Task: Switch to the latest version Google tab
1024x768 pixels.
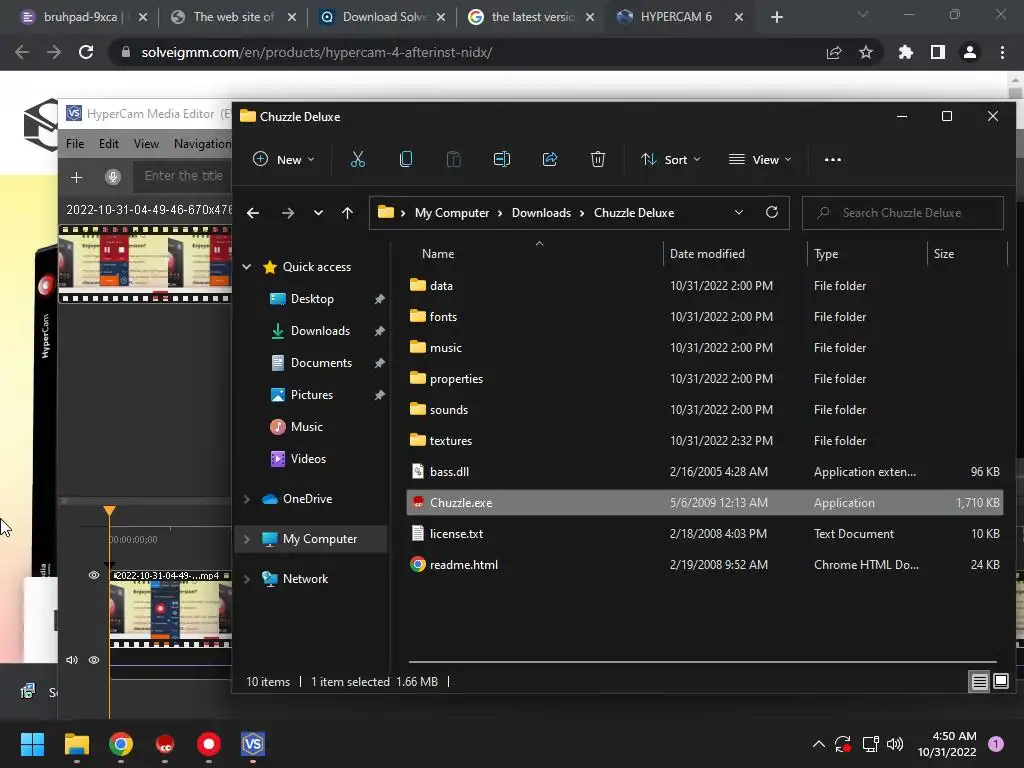Action: 533,17
